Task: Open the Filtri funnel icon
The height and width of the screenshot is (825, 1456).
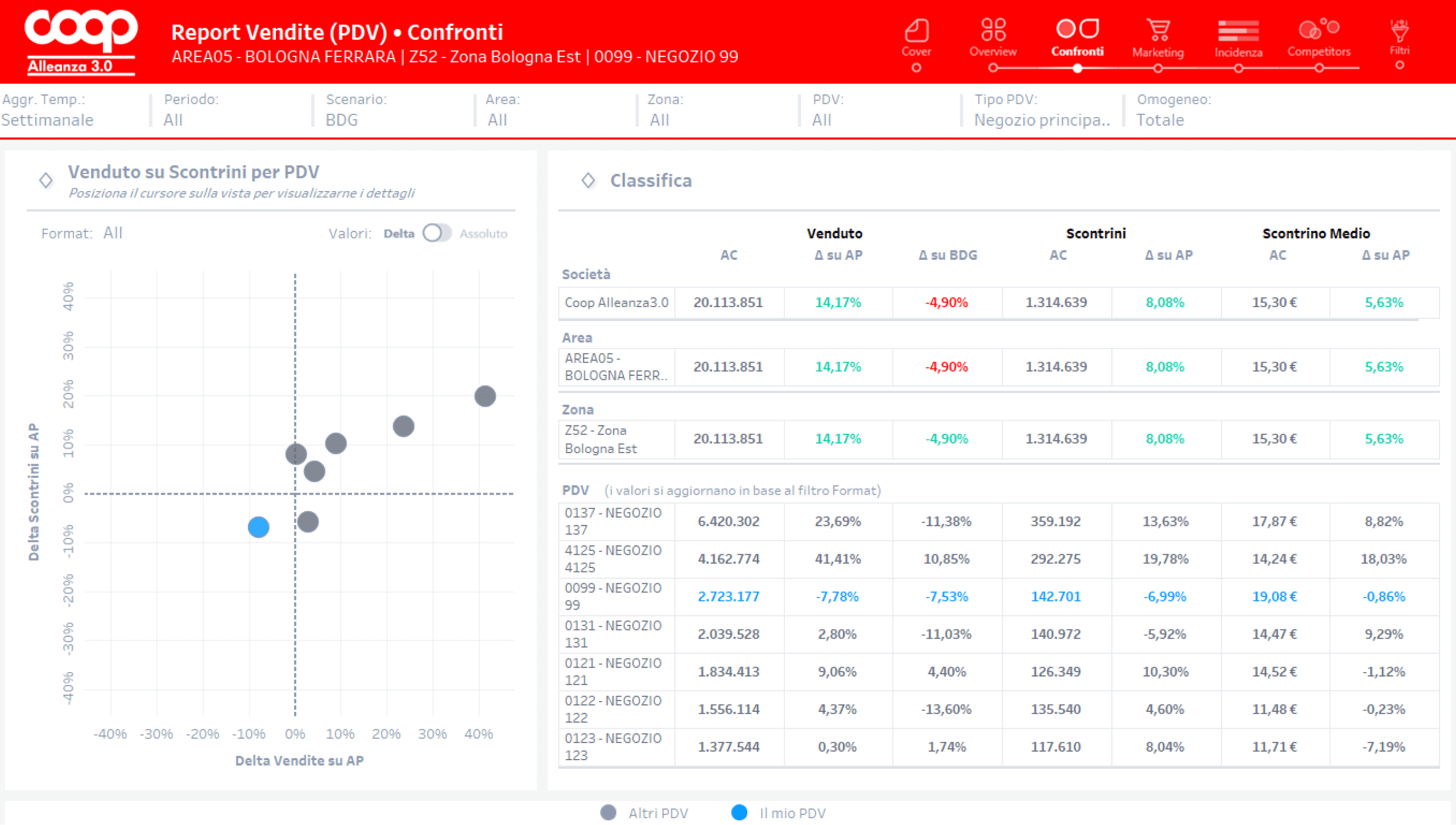Action: tap(1399, 31)
